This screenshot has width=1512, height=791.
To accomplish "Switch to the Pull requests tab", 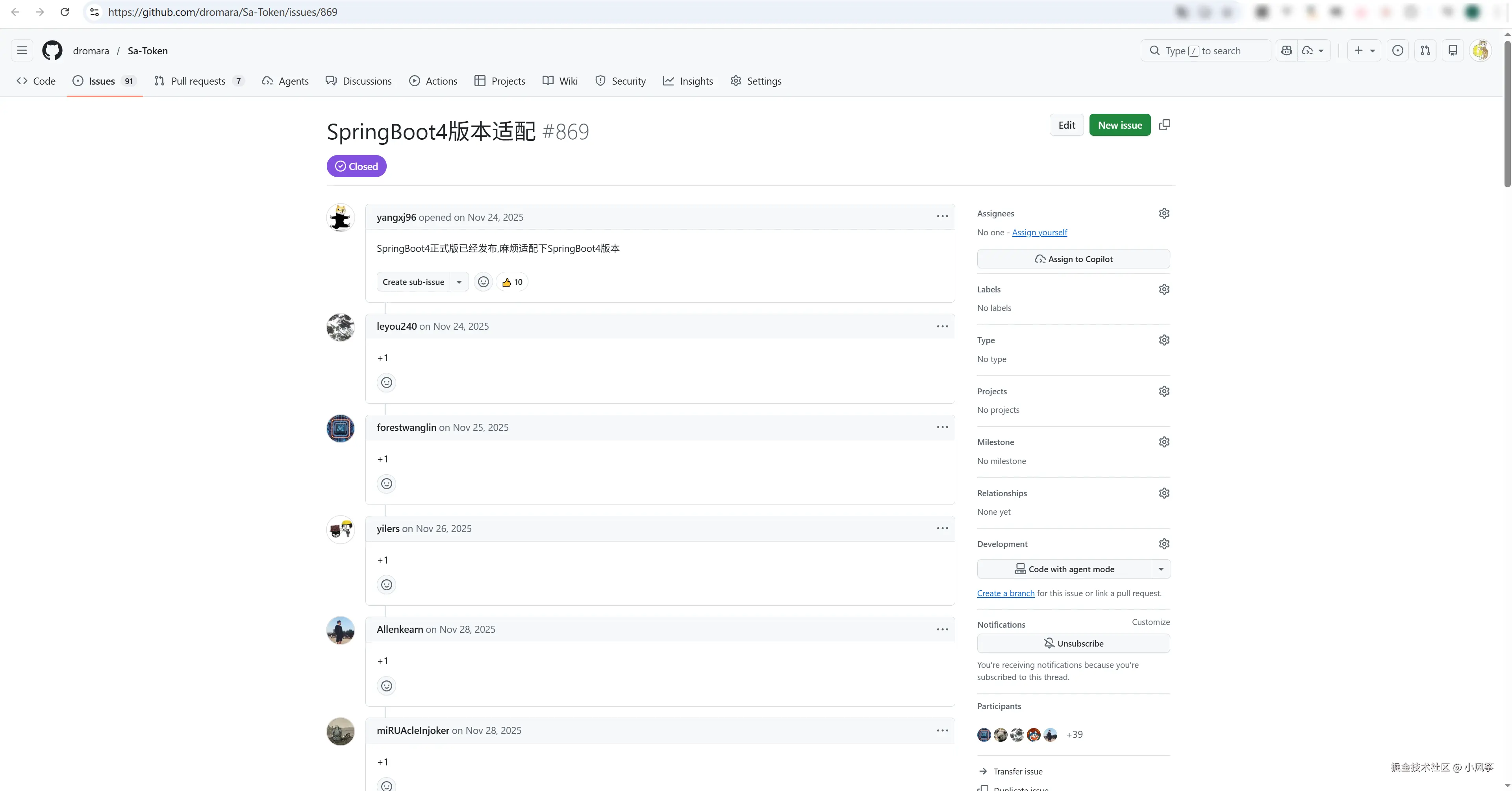I will (x=198, y=81).
